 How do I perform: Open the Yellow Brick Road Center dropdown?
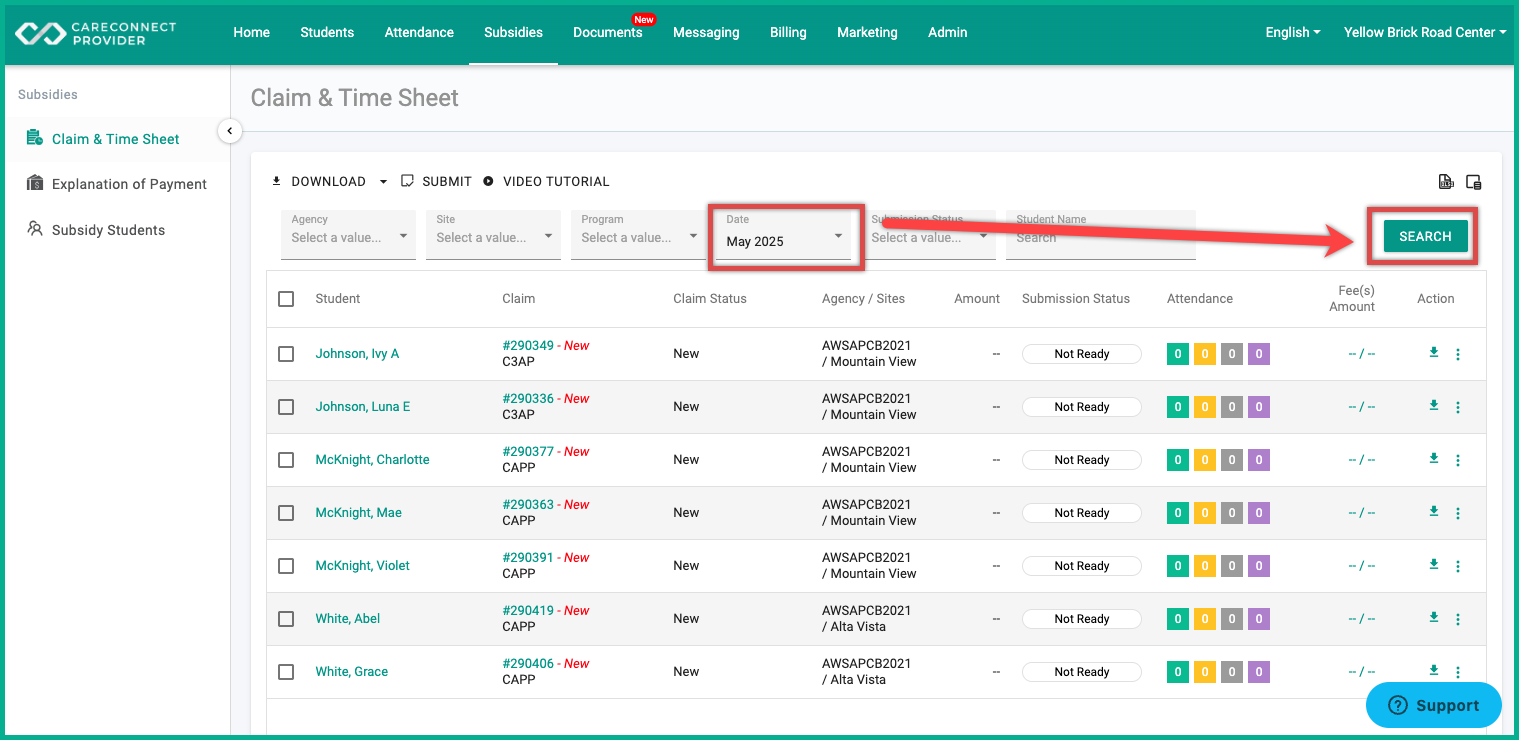pyautogui.click(x=1425, y=32)
